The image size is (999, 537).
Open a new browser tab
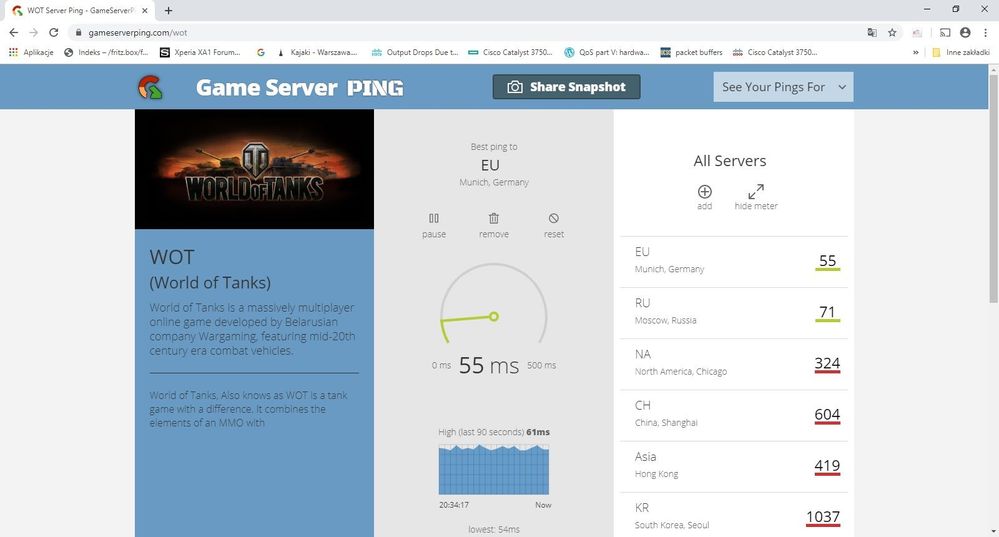[168, 10]
